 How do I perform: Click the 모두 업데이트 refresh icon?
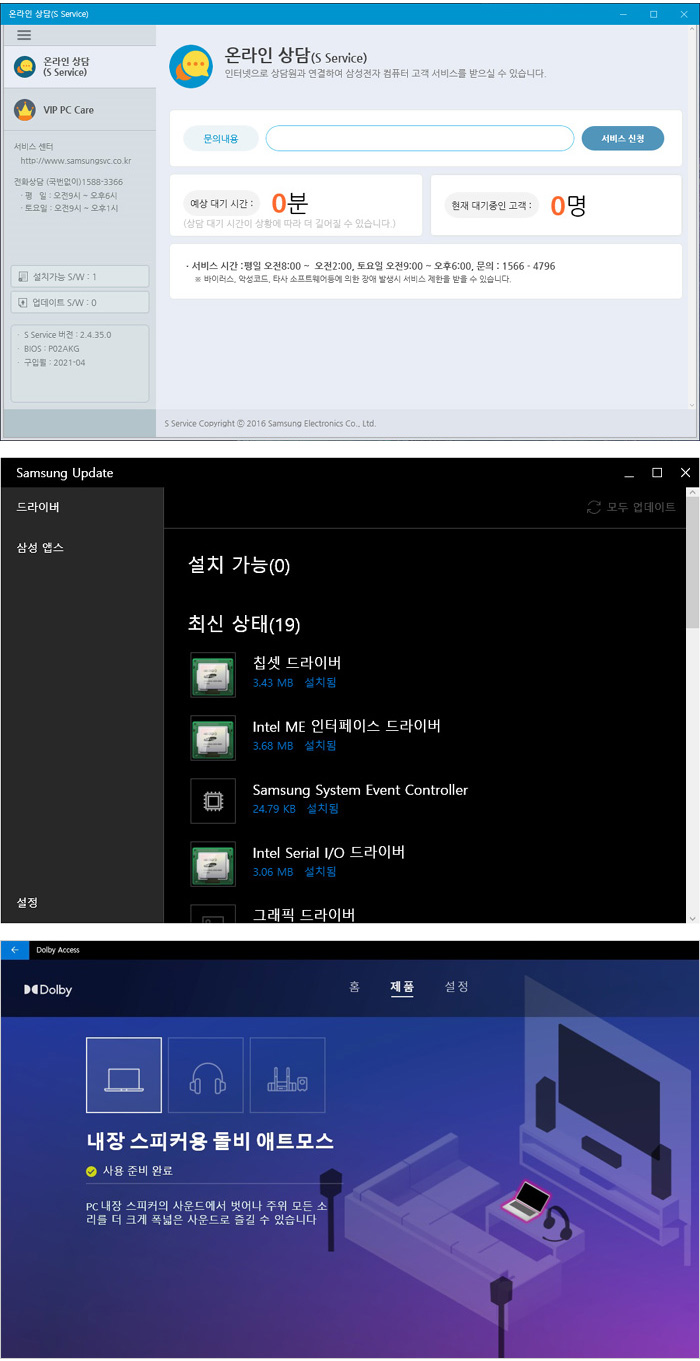point(594,507)
